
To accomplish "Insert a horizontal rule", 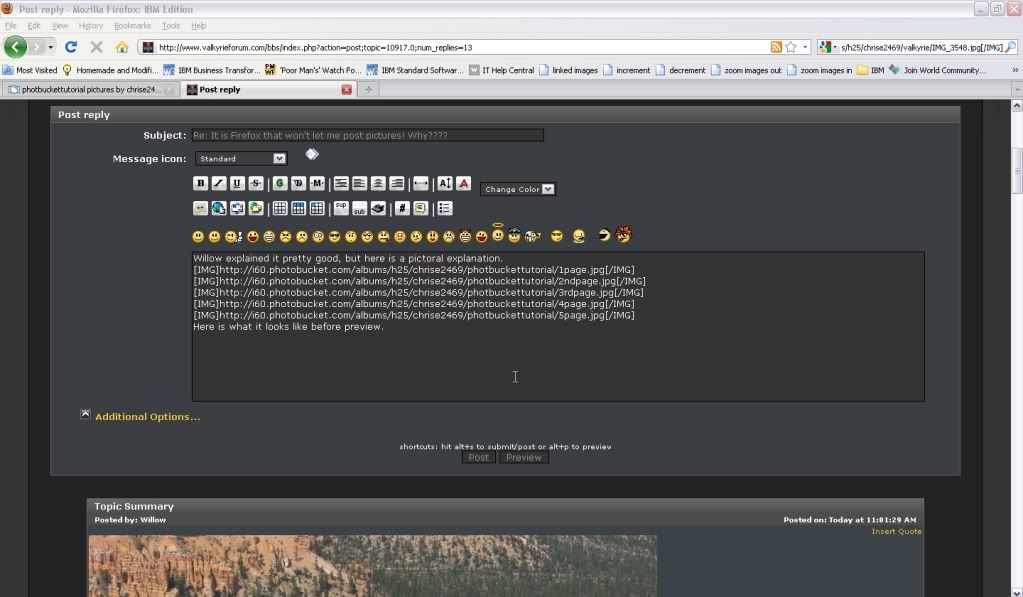I will pyautogui.click(x=421, y=184).
